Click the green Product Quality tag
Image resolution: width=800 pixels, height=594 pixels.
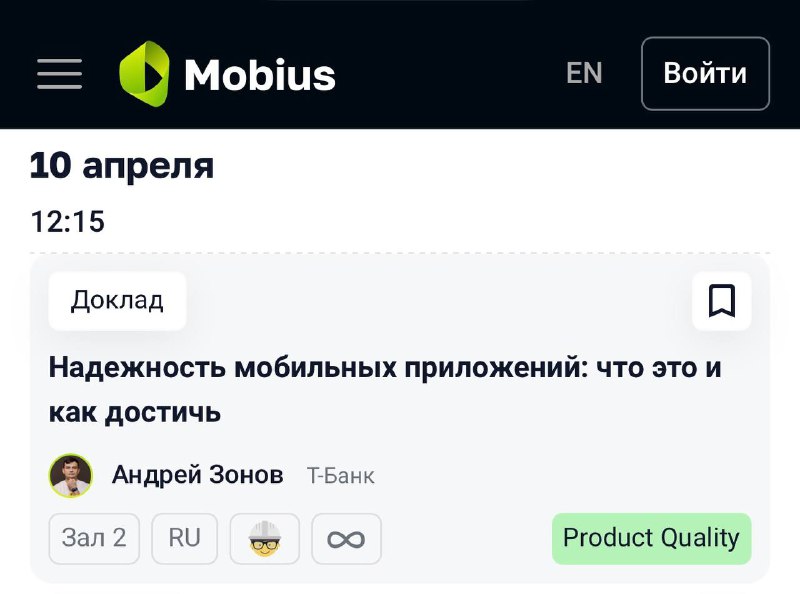(652, 538)
